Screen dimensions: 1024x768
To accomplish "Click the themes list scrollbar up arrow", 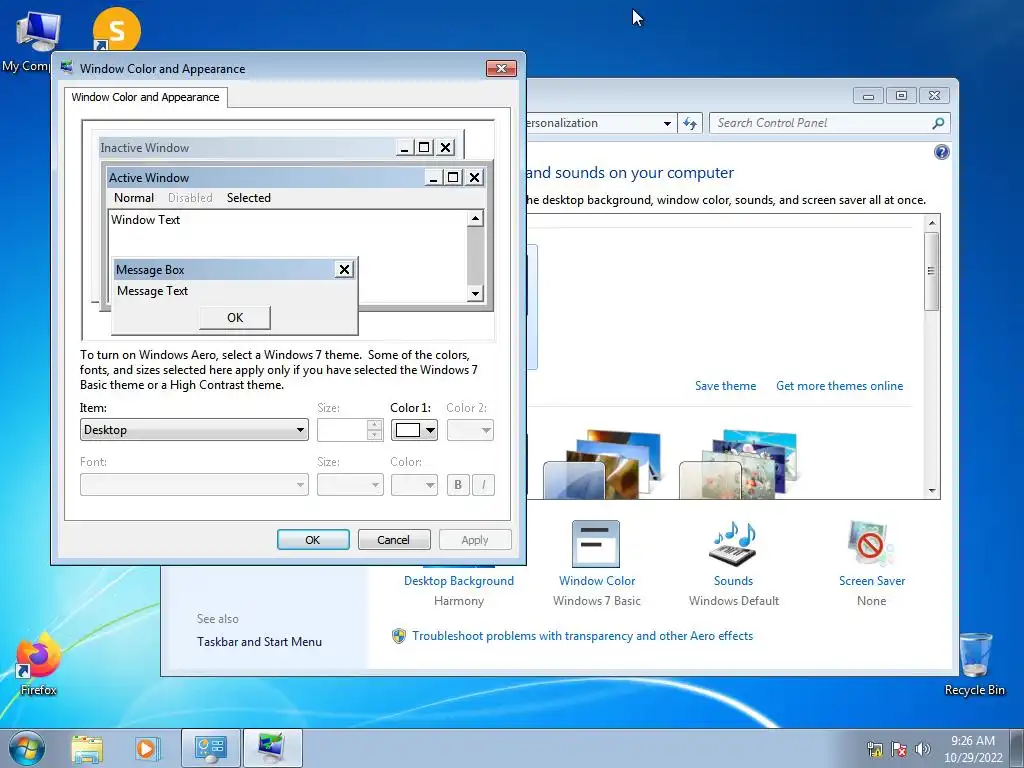I will tap(932, 223).
